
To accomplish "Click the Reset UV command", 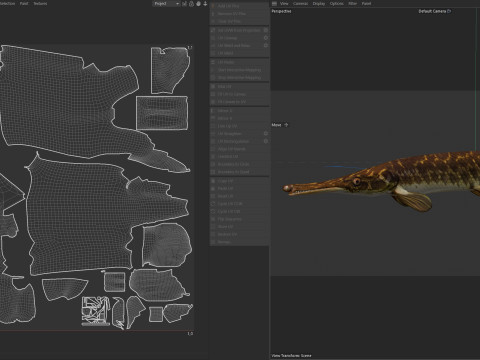I will tap(239, 196).
